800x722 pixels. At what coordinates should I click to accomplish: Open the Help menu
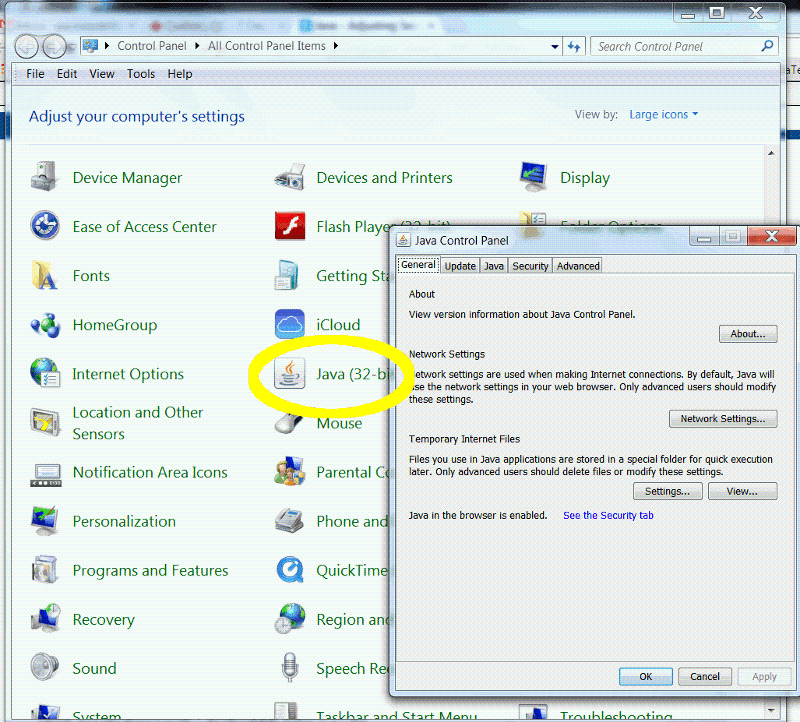tap(180, 74)
